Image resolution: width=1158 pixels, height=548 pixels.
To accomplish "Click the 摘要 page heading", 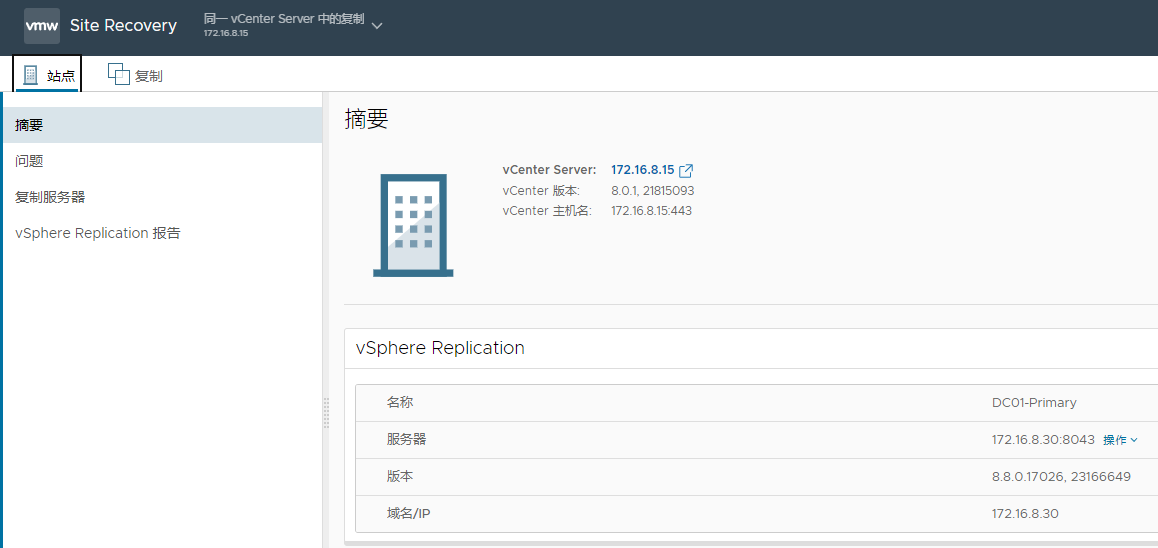I will click(x=366, y=120).
